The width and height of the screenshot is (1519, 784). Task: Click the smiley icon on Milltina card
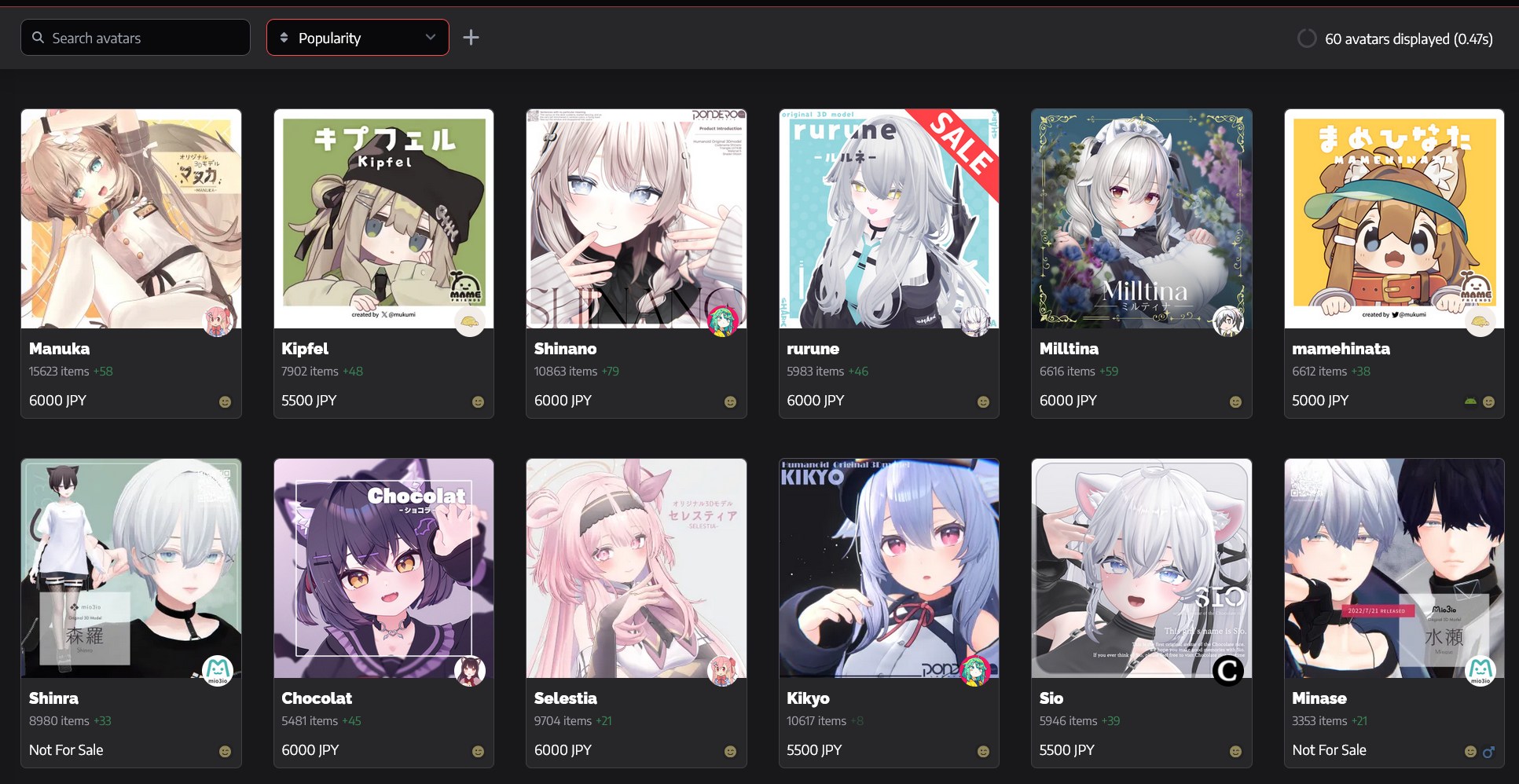[1235, 402]
